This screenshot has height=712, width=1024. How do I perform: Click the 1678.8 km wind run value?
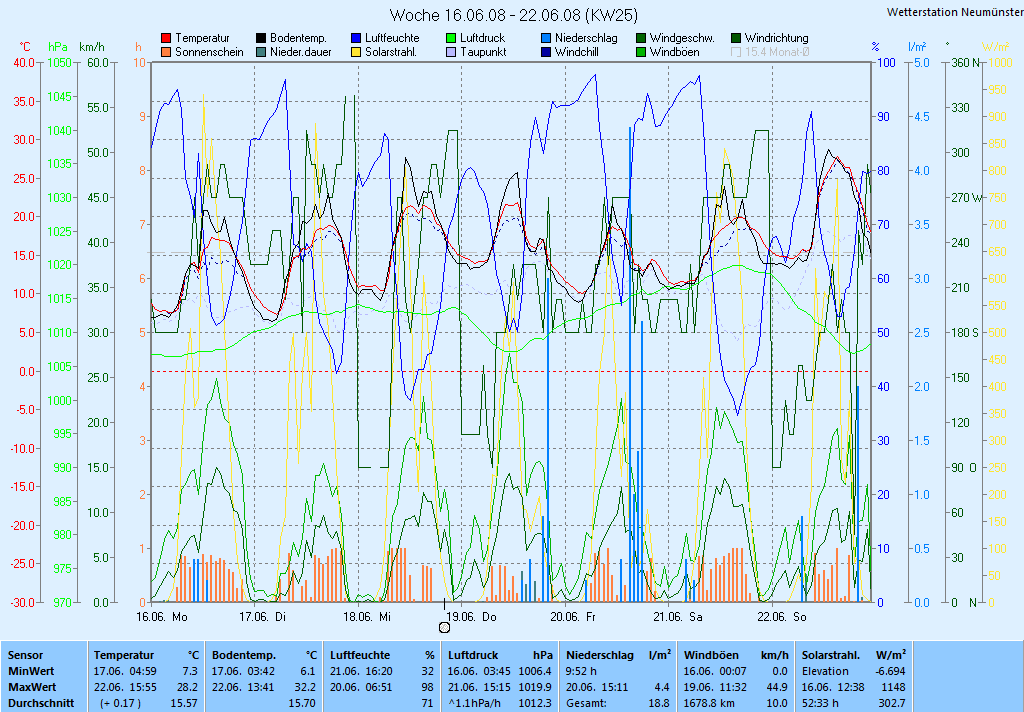[x=708, y=704]
